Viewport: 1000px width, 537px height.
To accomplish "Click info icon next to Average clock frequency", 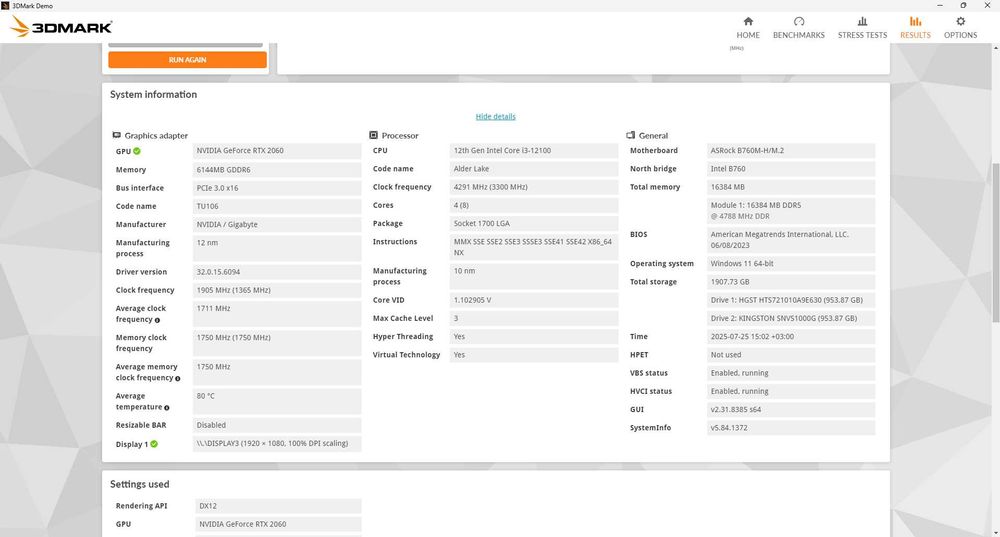I will (x=157, y=320).
